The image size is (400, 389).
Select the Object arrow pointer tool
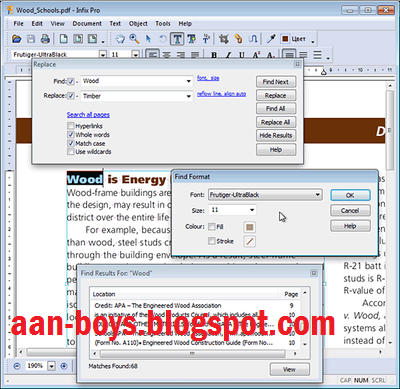tap(148, 39)
